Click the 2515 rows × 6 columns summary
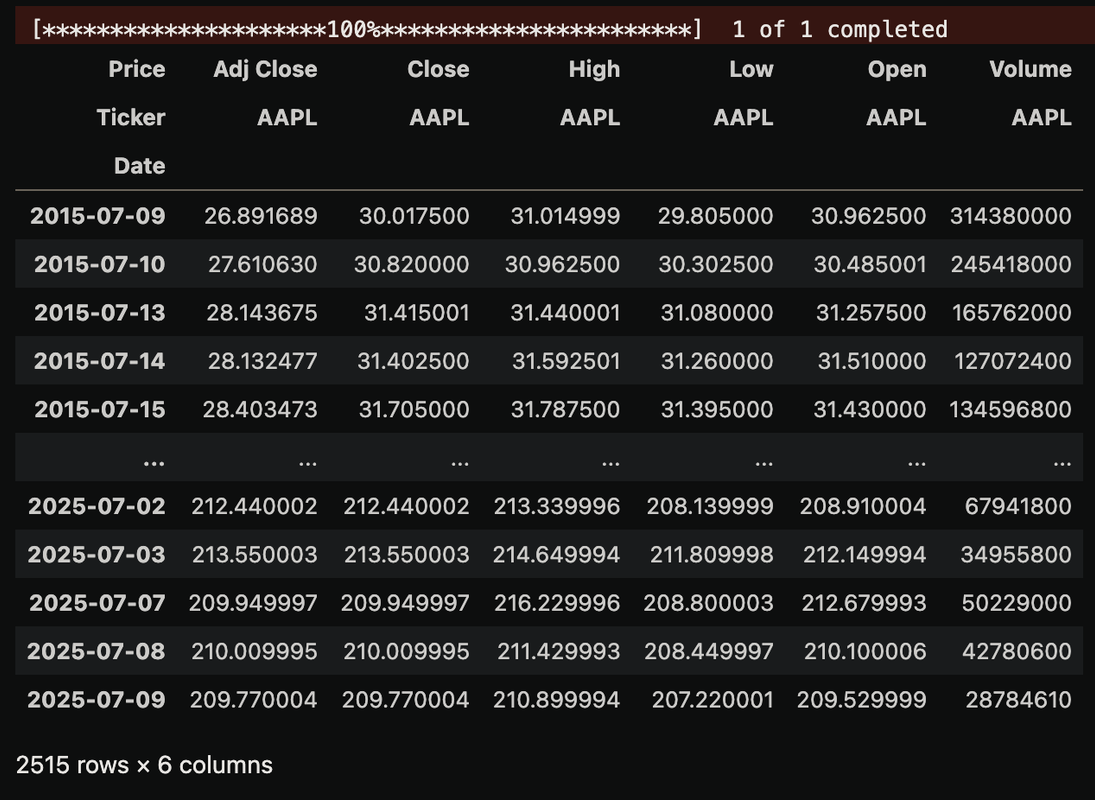 pos(145,765)
